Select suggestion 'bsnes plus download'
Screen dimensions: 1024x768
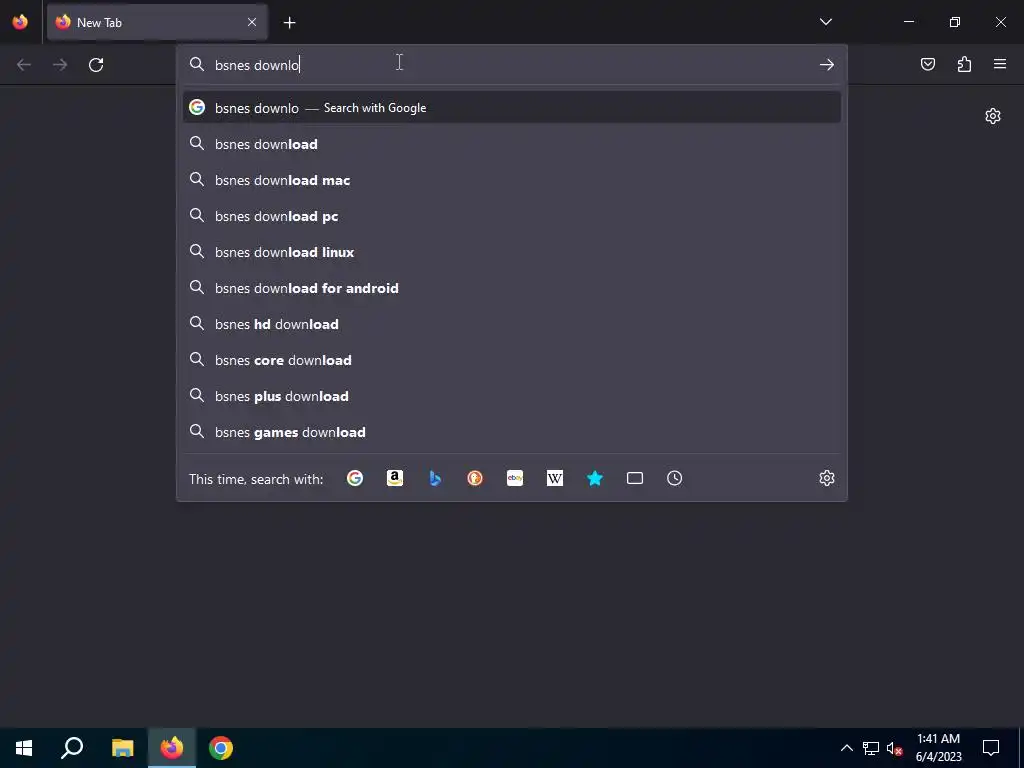(512, 396)
